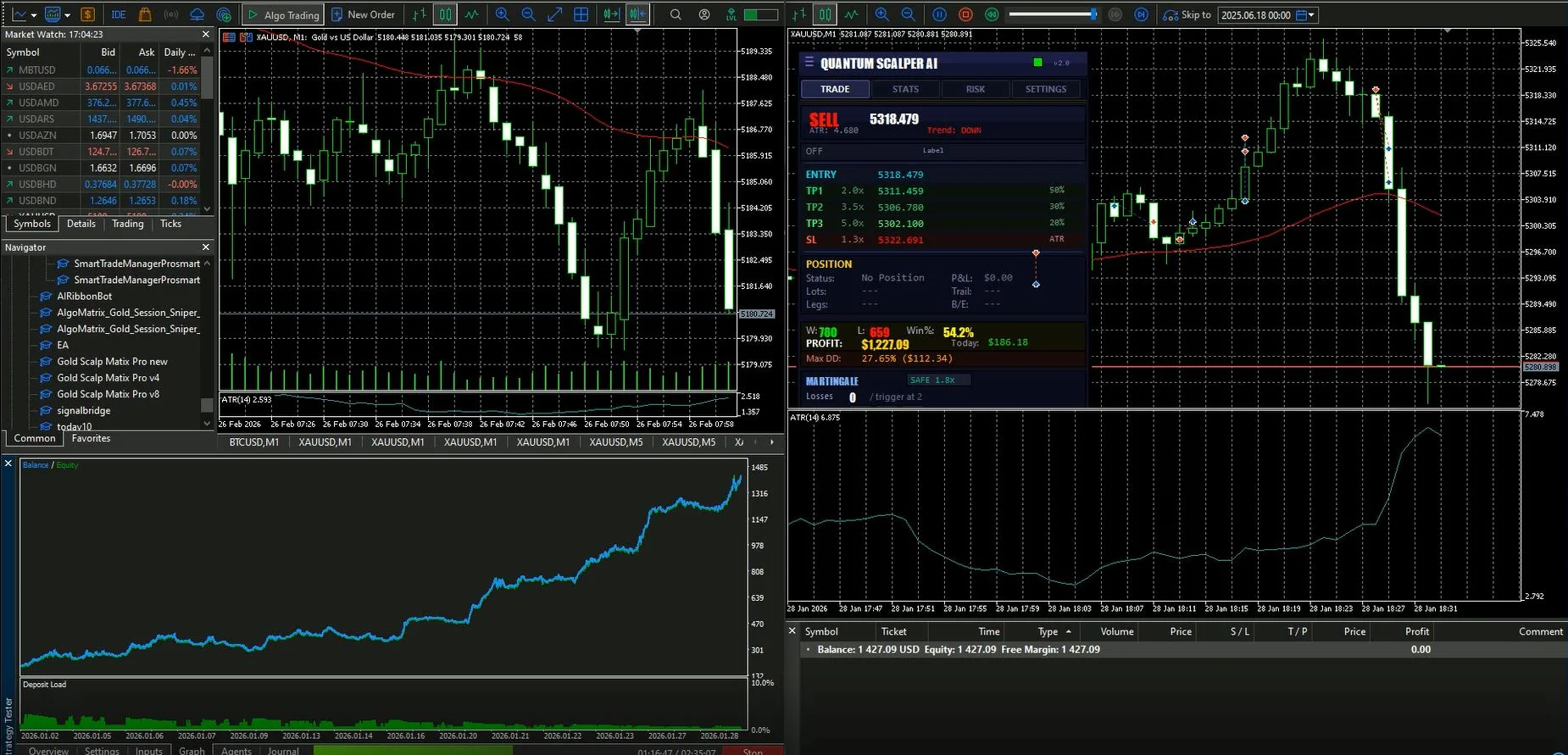Toggle chart auto scroll in main toolbar
The image size is (1568, 755).
coord(612,14)
